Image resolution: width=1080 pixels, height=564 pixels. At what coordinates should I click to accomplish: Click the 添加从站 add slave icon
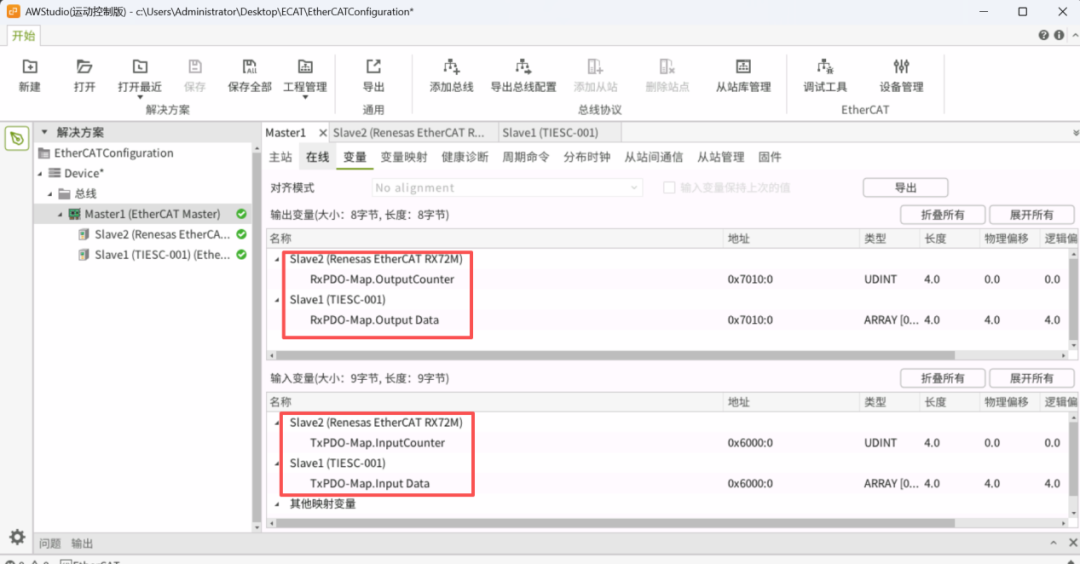[595, 67]
